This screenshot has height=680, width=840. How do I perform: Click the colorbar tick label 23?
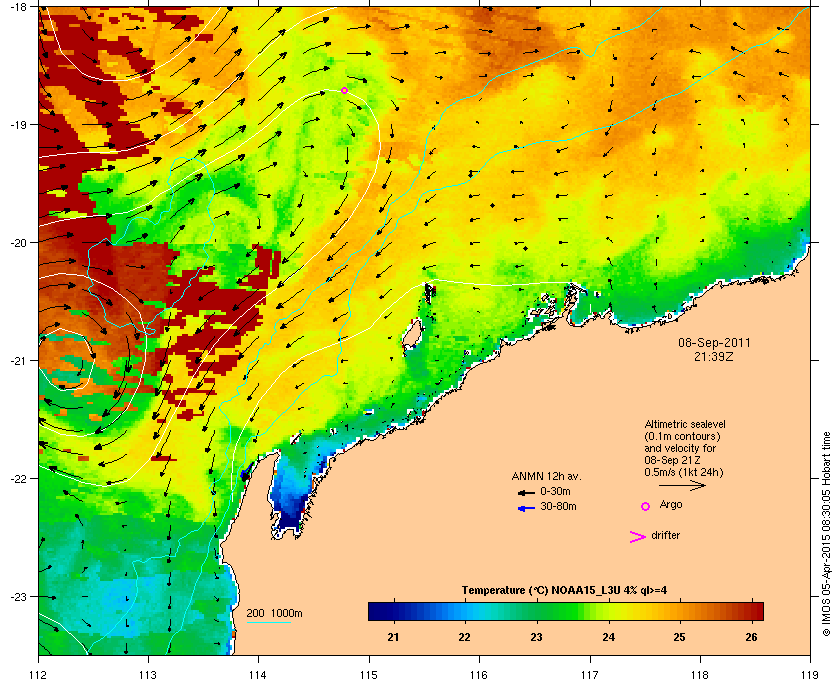[x=536, y=637]
